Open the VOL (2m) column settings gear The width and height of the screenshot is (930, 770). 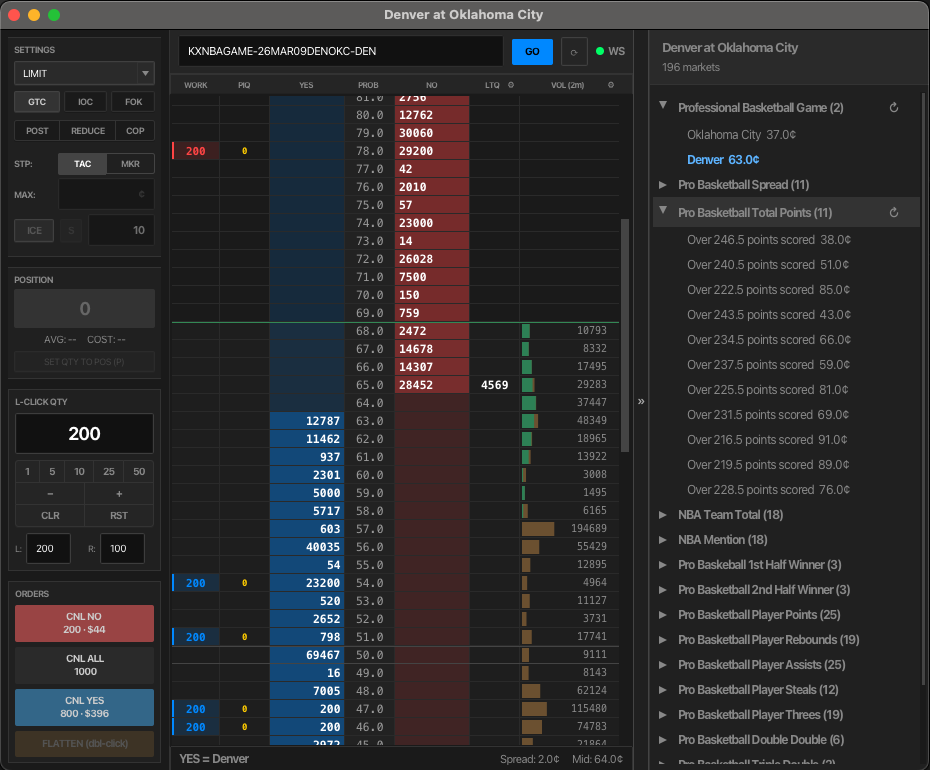point(609,85)
